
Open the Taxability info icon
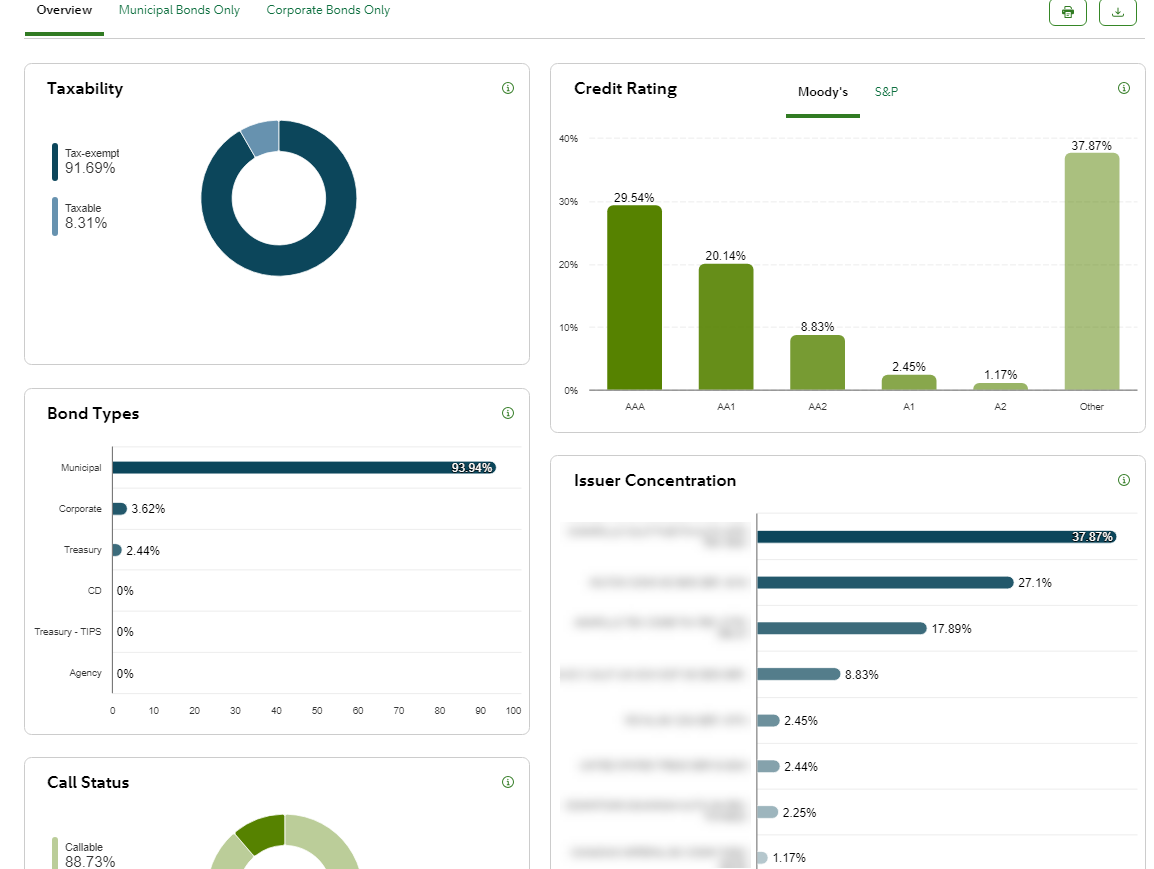pyautogui.click(x=507, y=88)
